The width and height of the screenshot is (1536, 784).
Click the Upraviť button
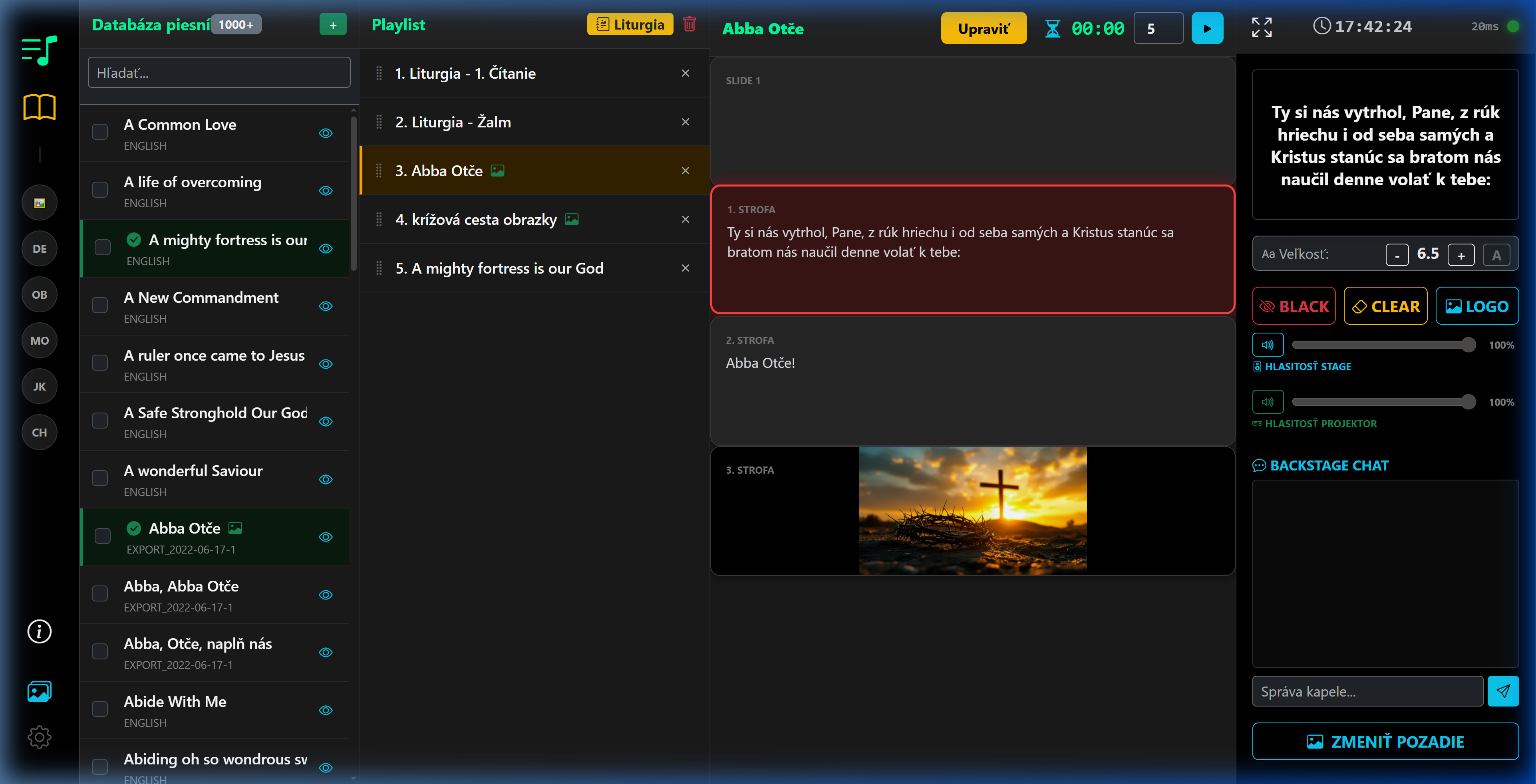(x=983, y=28)
